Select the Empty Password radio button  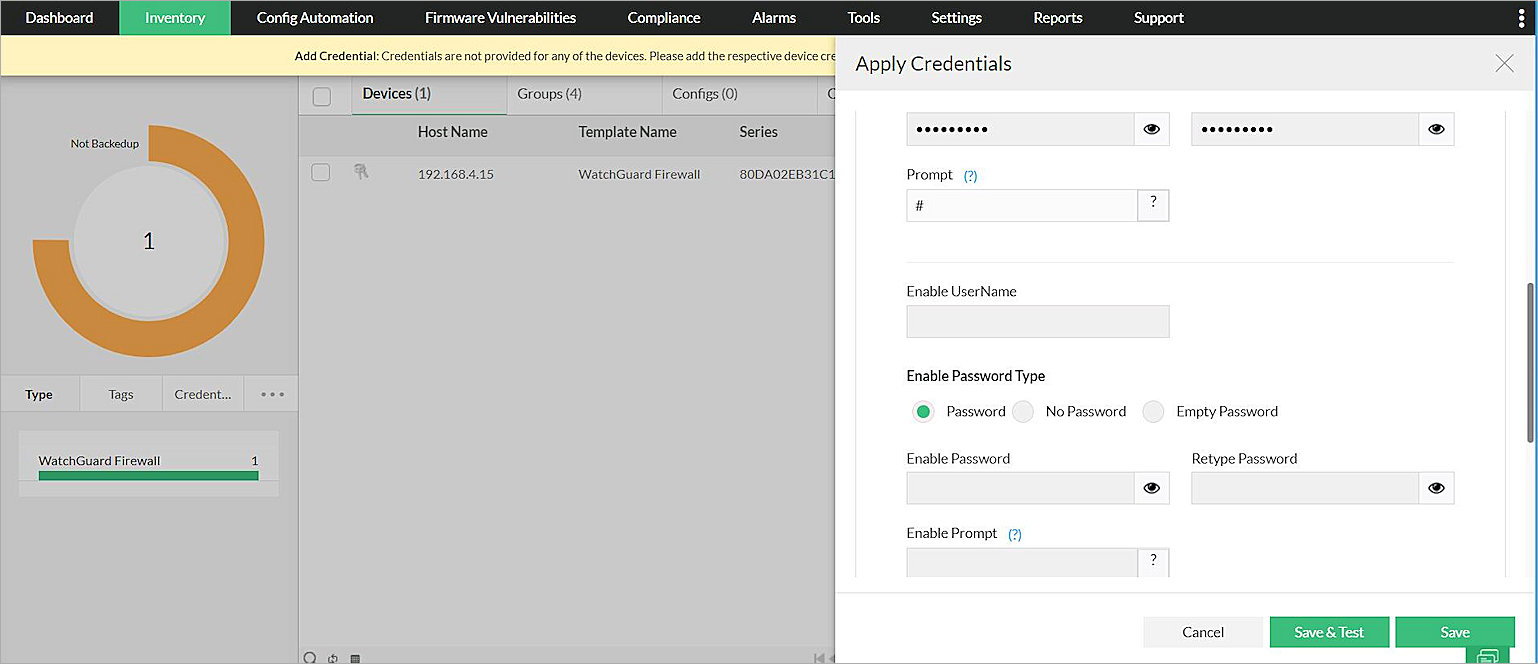[1153, 411]
